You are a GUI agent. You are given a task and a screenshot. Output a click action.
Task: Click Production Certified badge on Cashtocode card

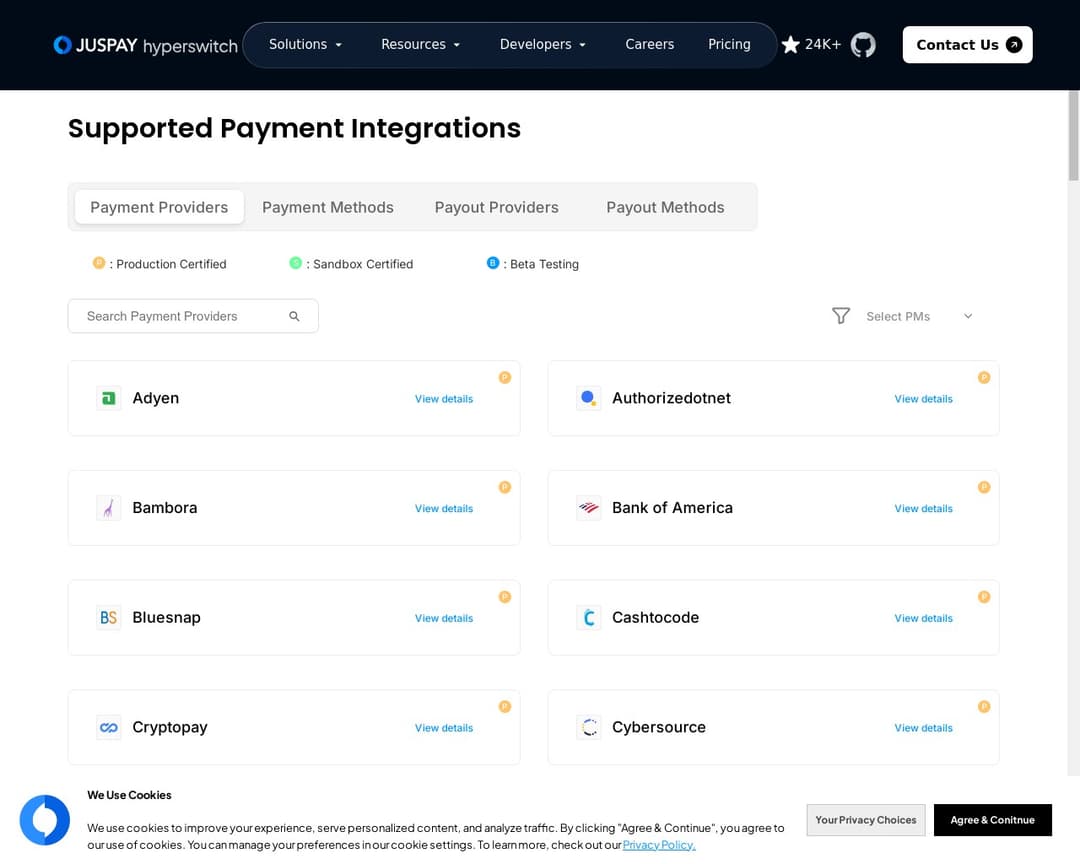pyautogui.click(x=984, y=597)
